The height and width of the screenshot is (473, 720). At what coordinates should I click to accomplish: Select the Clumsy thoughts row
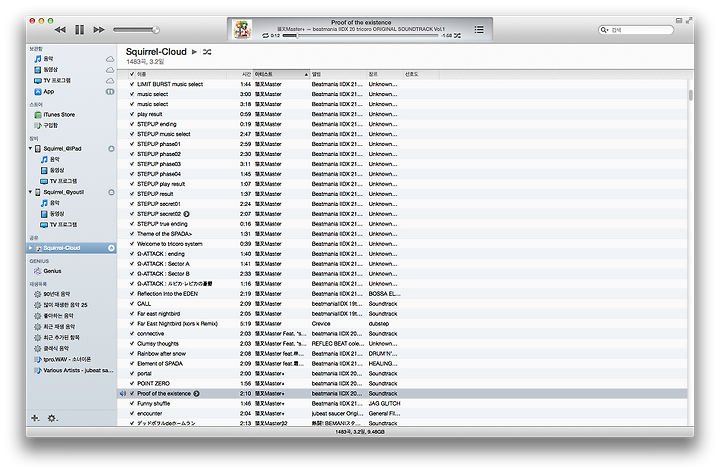402,343
